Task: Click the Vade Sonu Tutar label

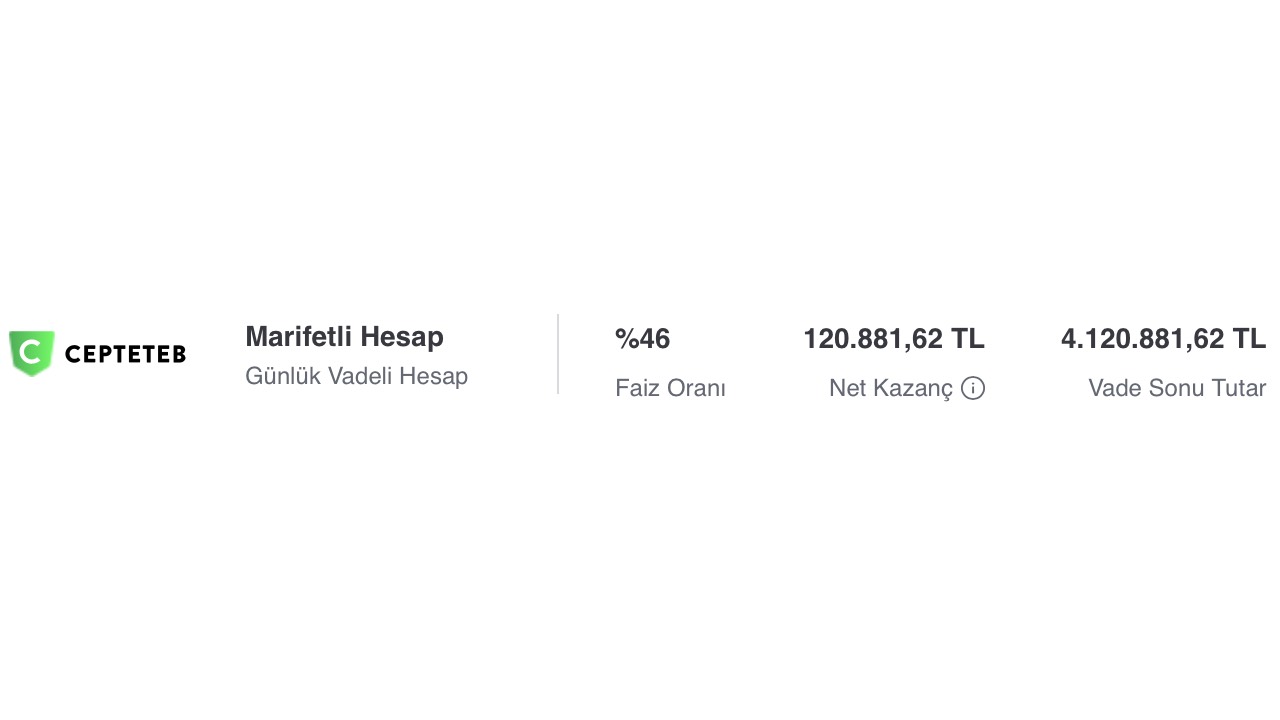Action: coord(1177,388)
